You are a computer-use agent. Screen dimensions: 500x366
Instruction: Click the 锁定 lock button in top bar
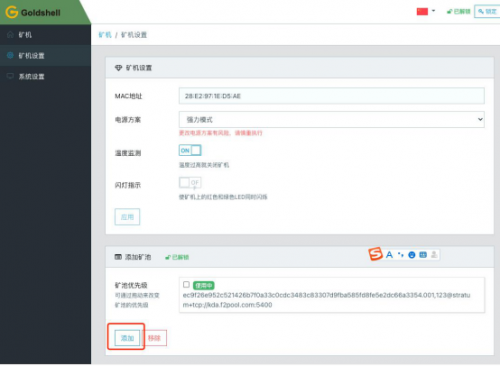487,11
